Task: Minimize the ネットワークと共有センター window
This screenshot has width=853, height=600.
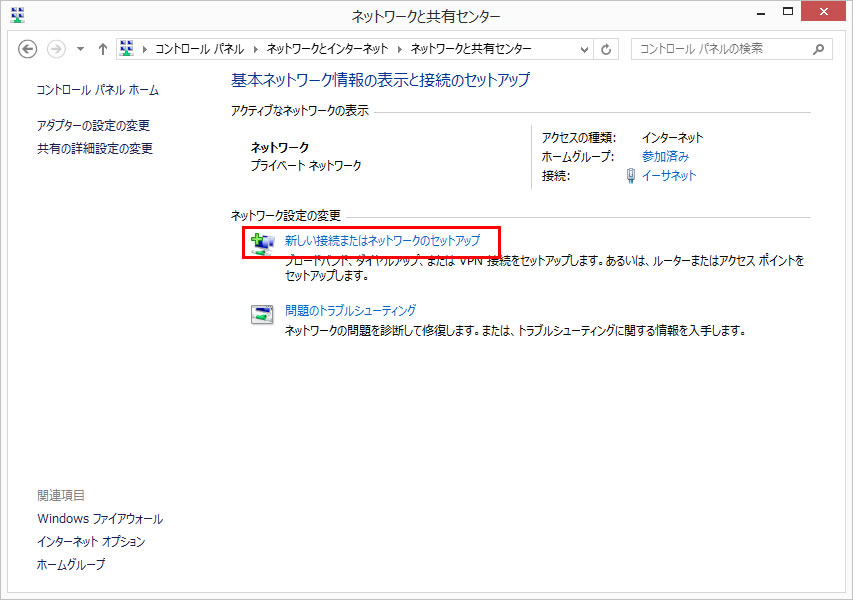Action: tap(761, 12)
